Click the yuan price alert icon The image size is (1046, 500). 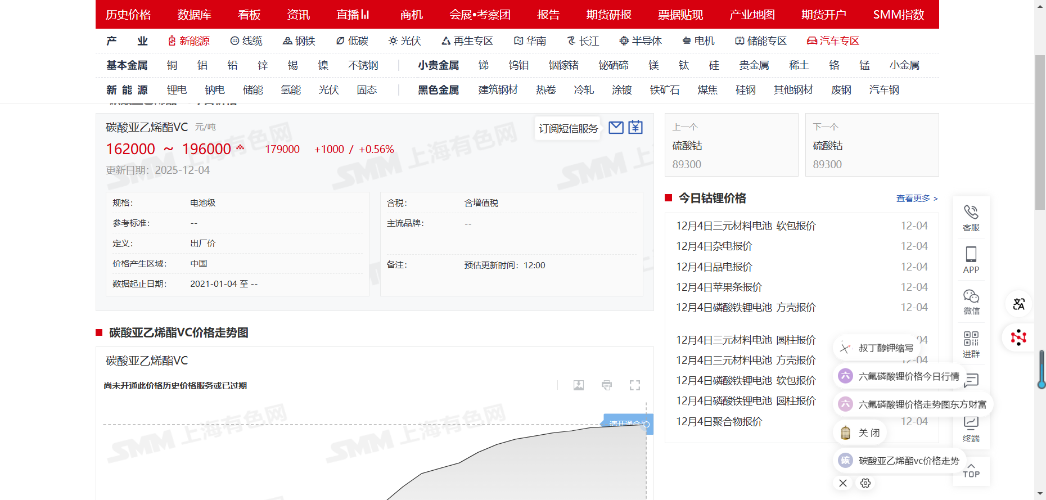click(636, 127)
